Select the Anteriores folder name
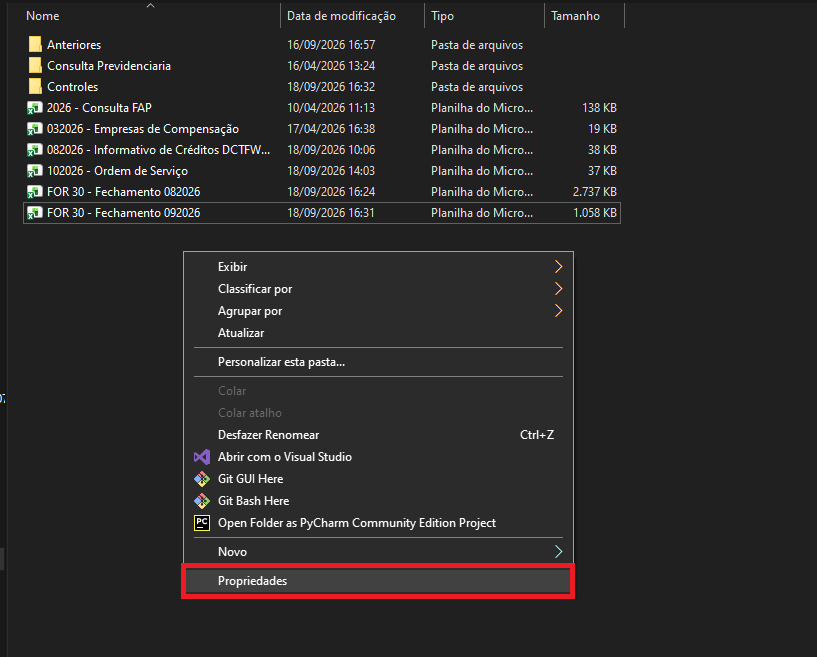The image size is (817, 657). (x=74, y=45)
